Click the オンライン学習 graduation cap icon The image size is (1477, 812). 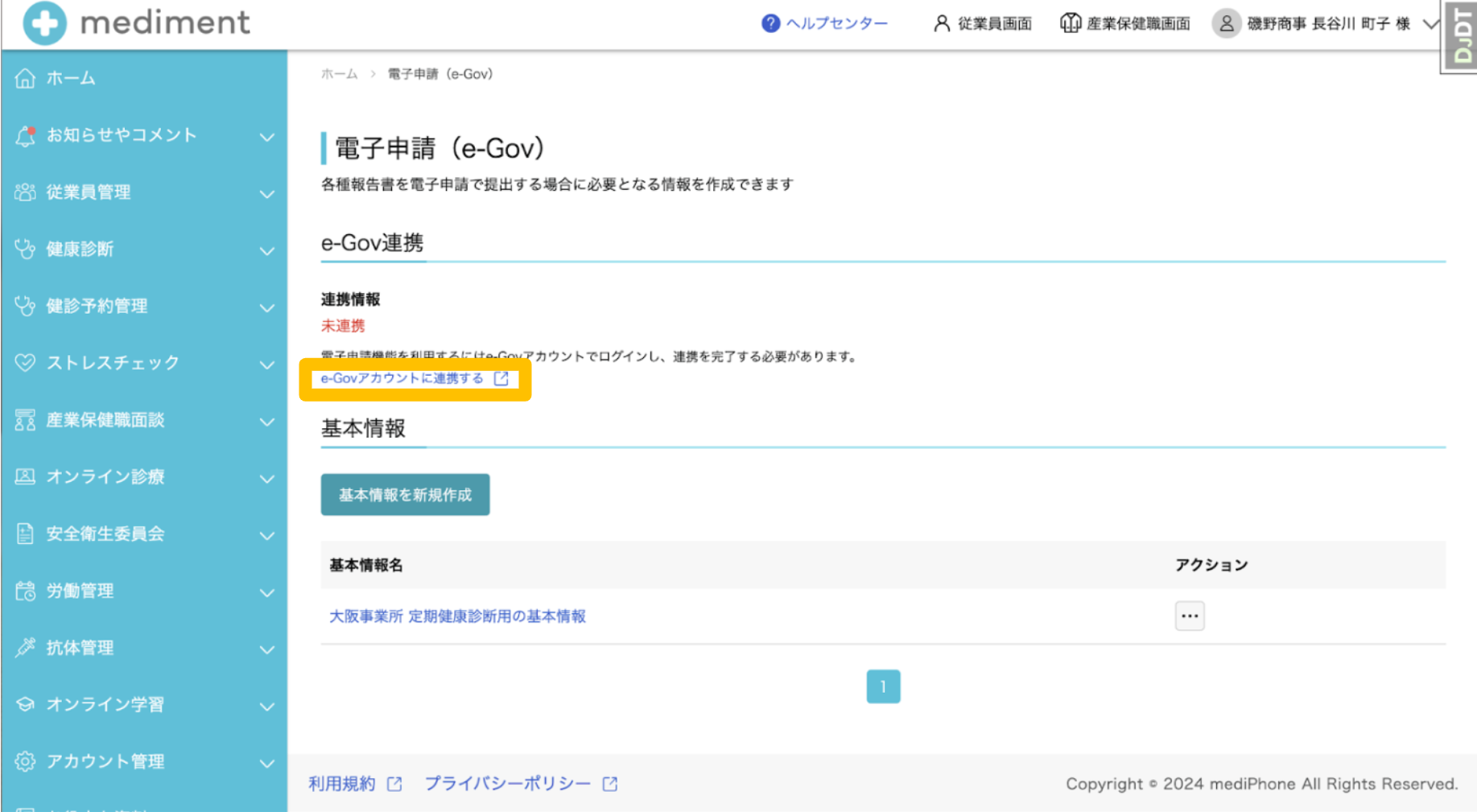click(x=25, y=704)
